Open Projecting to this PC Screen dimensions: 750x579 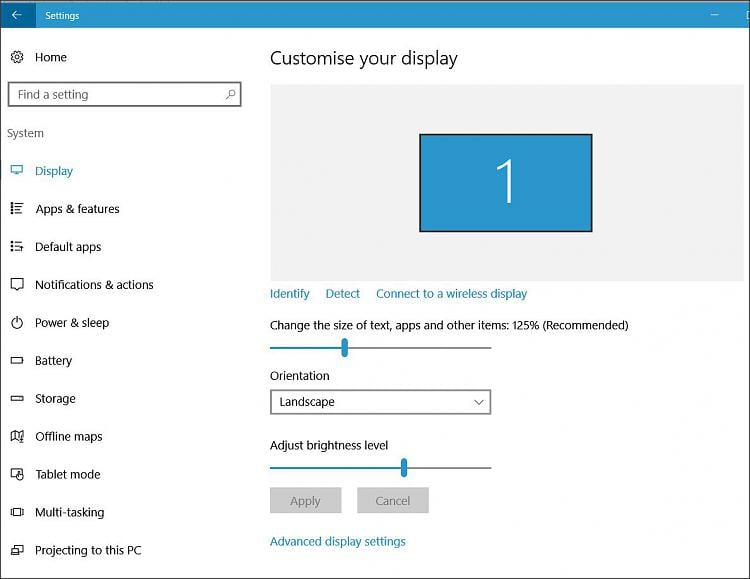[x=88, y=550]
